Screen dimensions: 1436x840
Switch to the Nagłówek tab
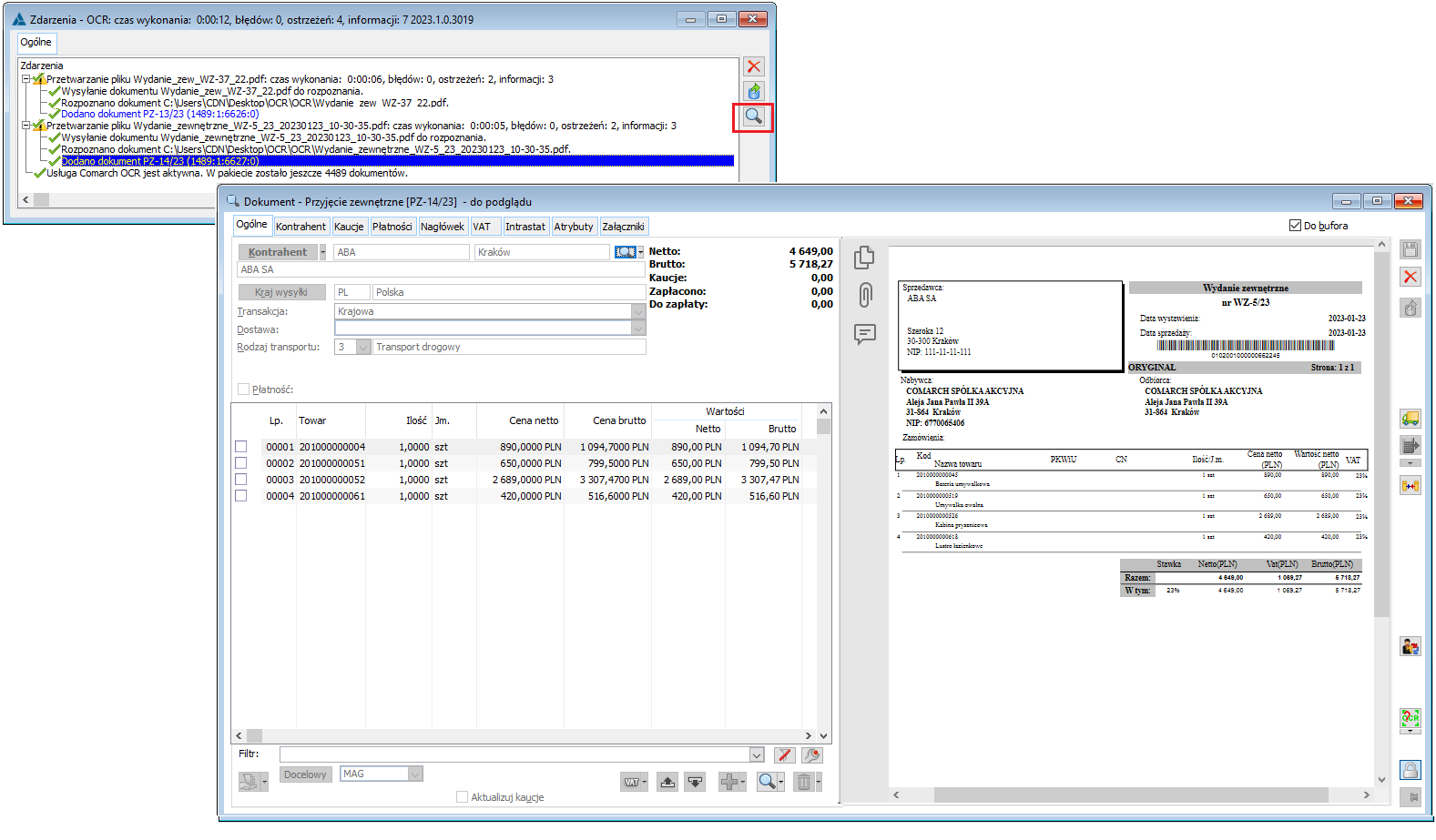tap(443, 227)
